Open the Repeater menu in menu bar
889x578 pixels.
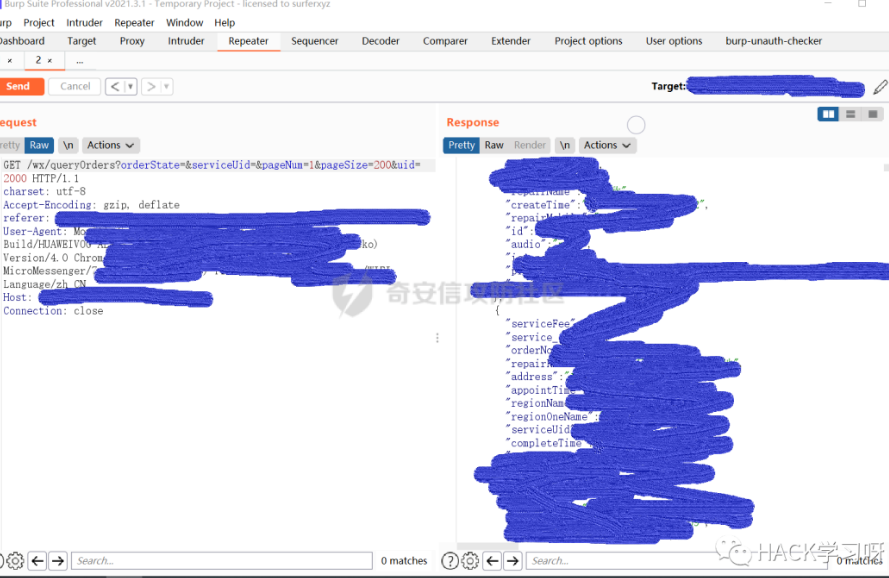point(134,23)
